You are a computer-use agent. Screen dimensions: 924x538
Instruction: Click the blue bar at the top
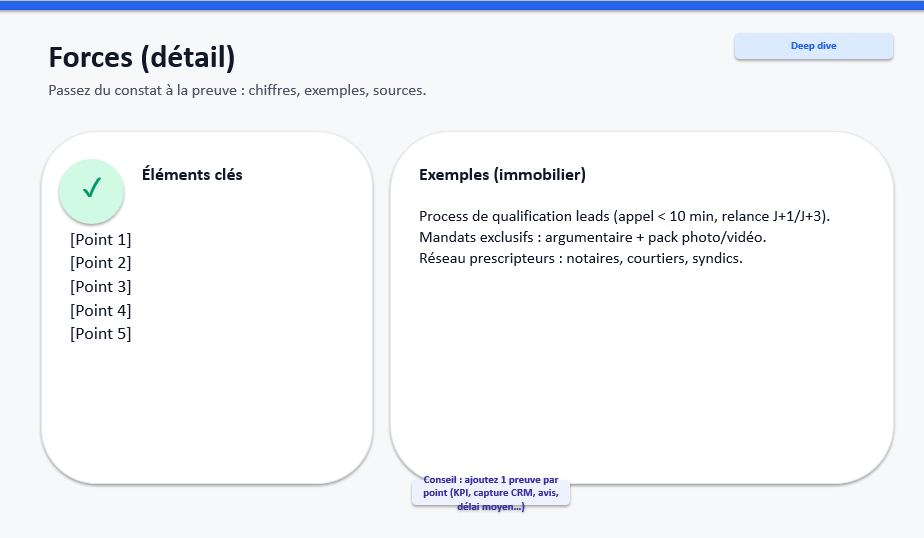[x=462, y=5]
